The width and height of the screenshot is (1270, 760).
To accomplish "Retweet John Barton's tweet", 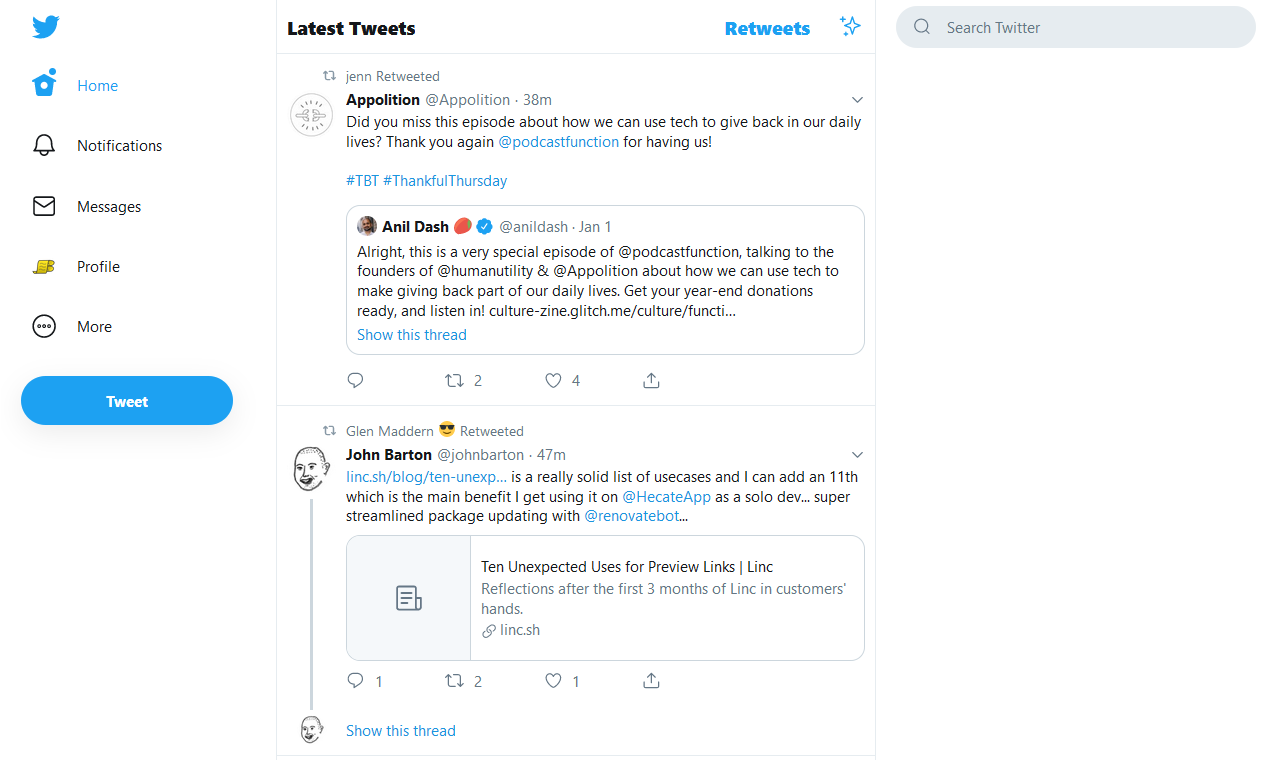I will [x=456, y=680].
